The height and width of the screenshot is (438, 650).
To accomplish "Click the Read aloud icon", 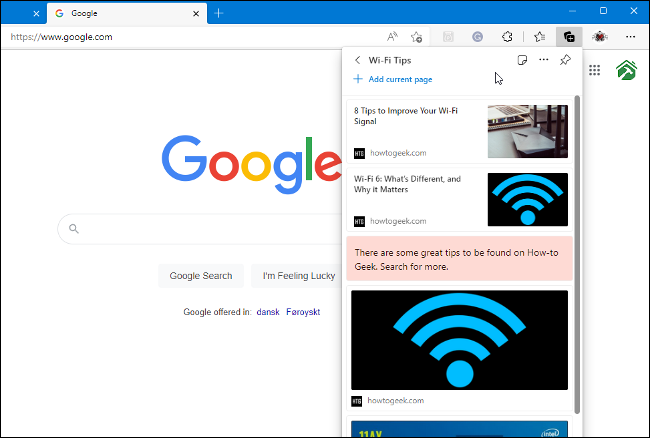I will pyautogui.click(x=392, y=37).
